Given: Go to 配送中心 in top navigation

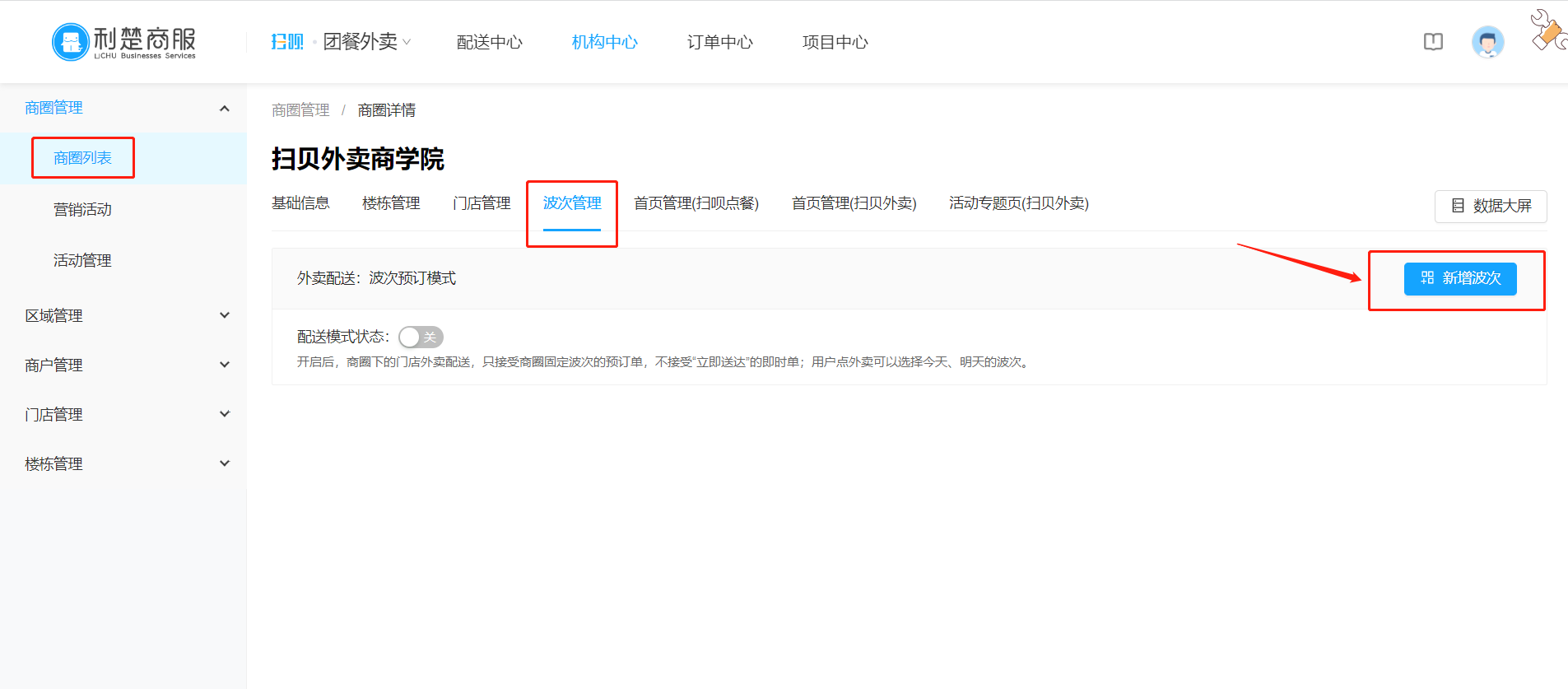Looking at the screenshot, I should pos(490,42).
